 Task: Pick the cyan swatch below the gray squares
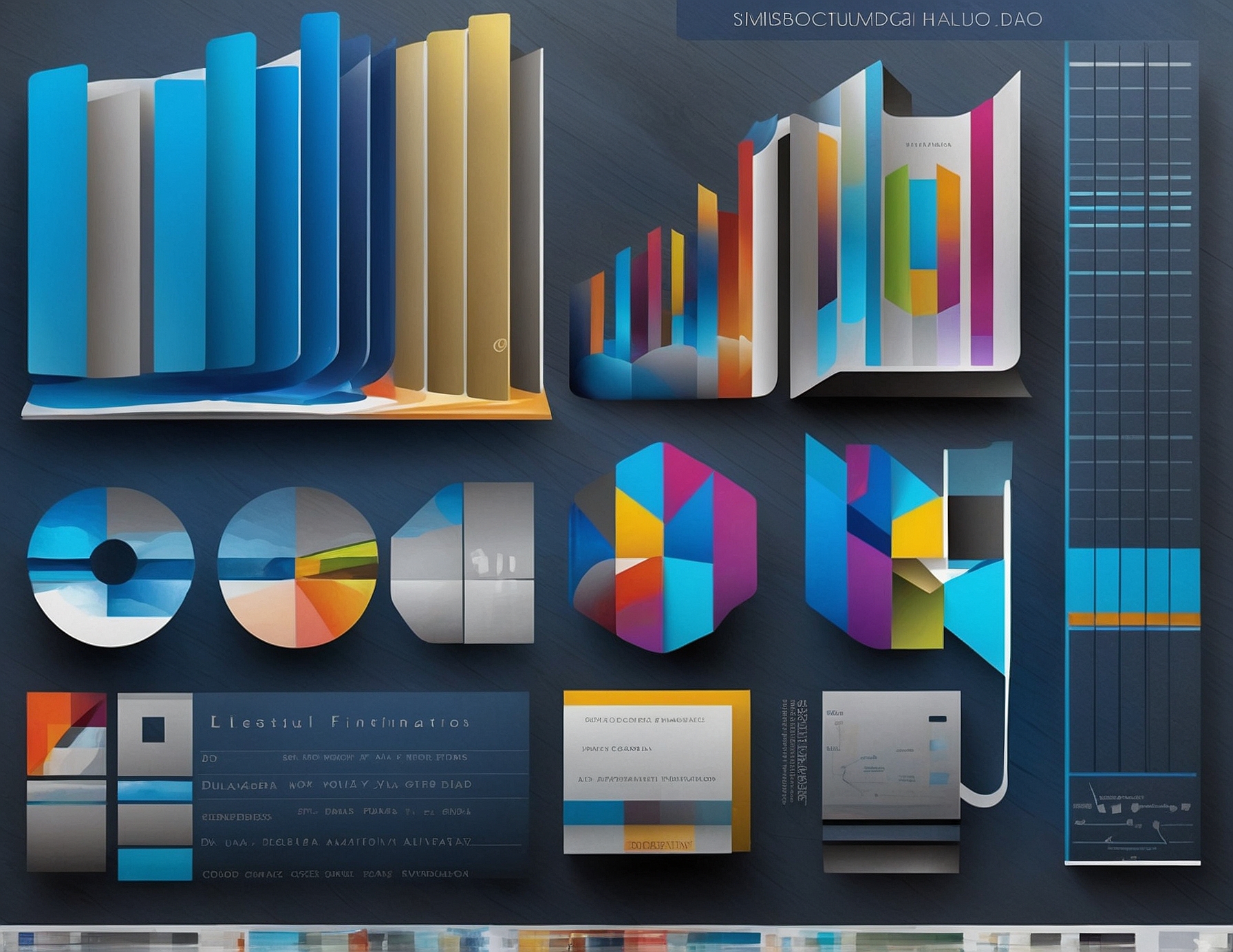coord(155,864)
